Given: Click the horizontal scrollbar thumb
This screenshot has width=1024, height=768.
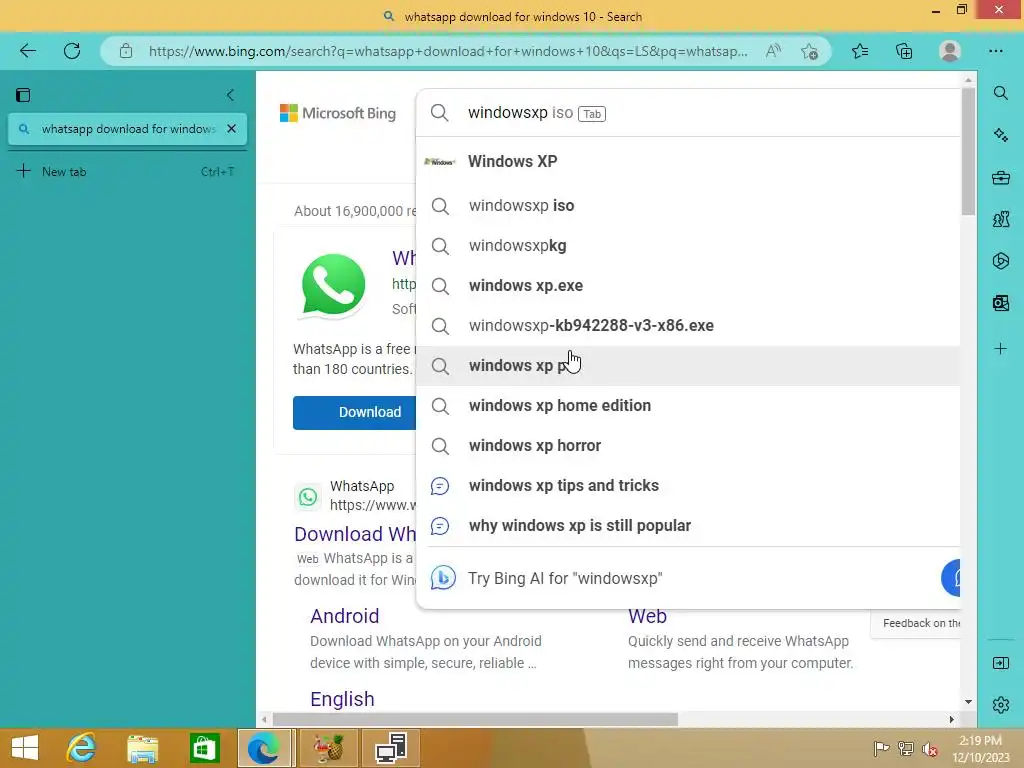Looking at the screenshot, I should (x=475, y=719).
